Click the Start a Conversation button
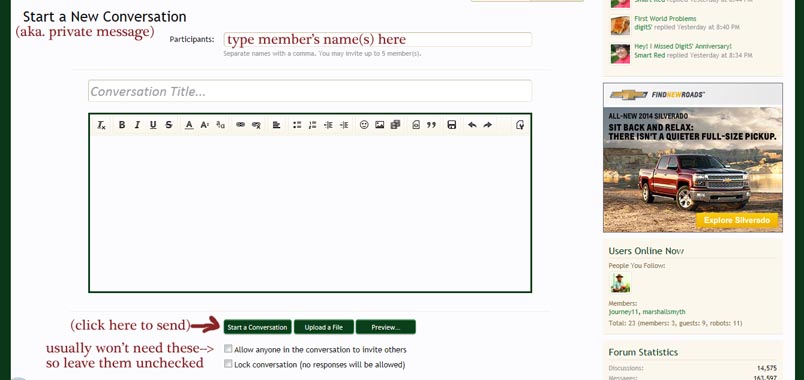 click(x=257, y=327)
